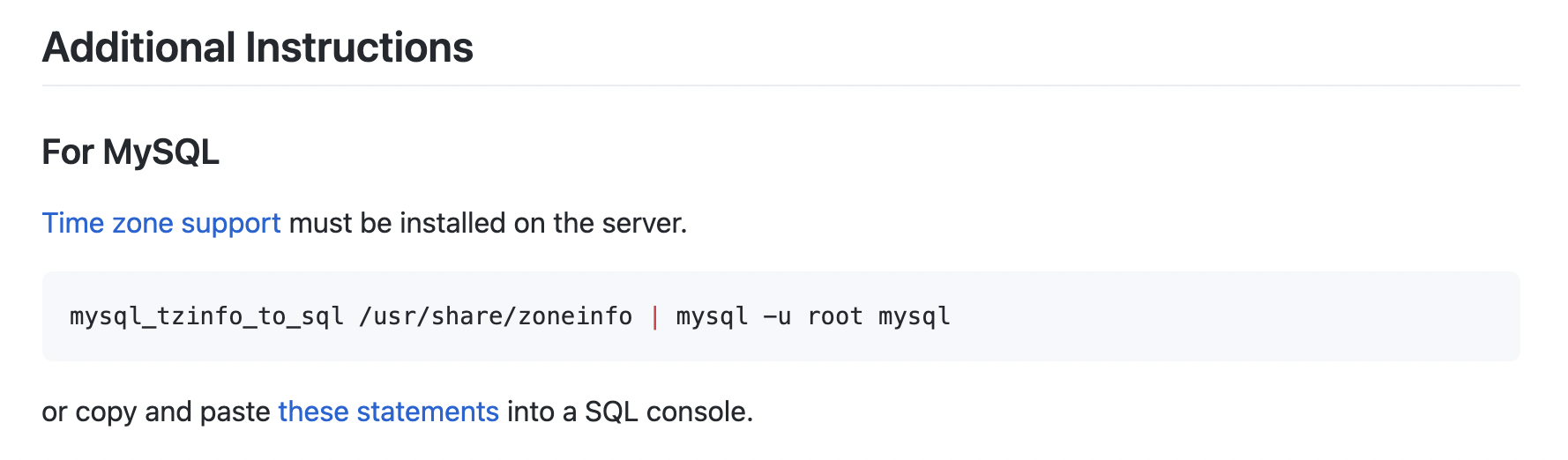Click the word "console." at the sentence end
The height and width of the screenshot is (460, 1568).
click(x=699, y=412)
